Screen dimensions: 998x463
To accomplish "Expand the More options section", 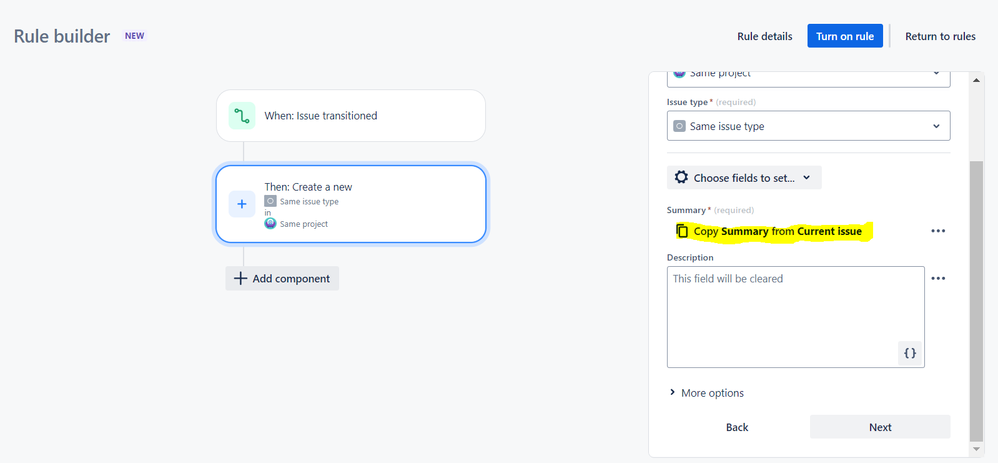I will [706, 393].
